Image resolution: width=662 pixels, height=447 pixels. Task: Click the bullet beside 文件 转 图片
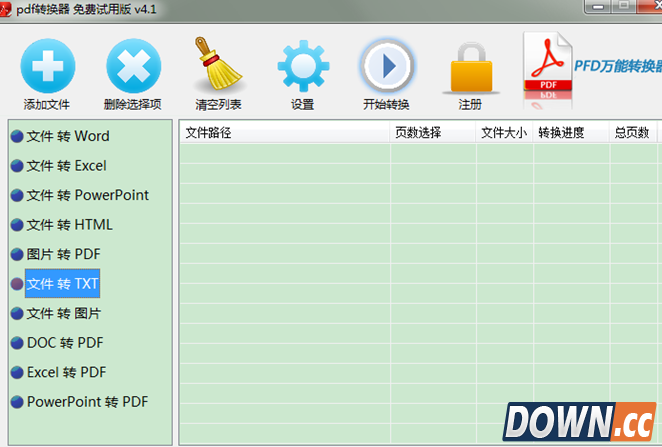pos(17,314)
